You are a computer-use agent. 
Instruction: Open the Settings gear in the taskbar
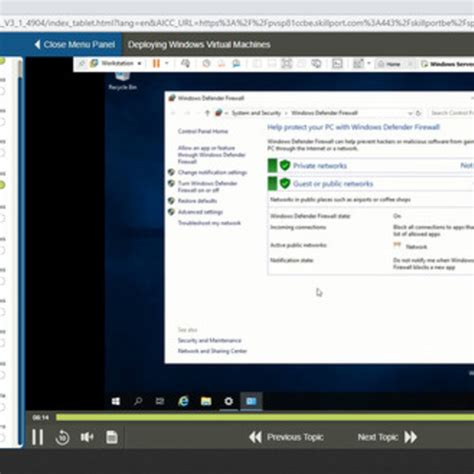point(229,401)
